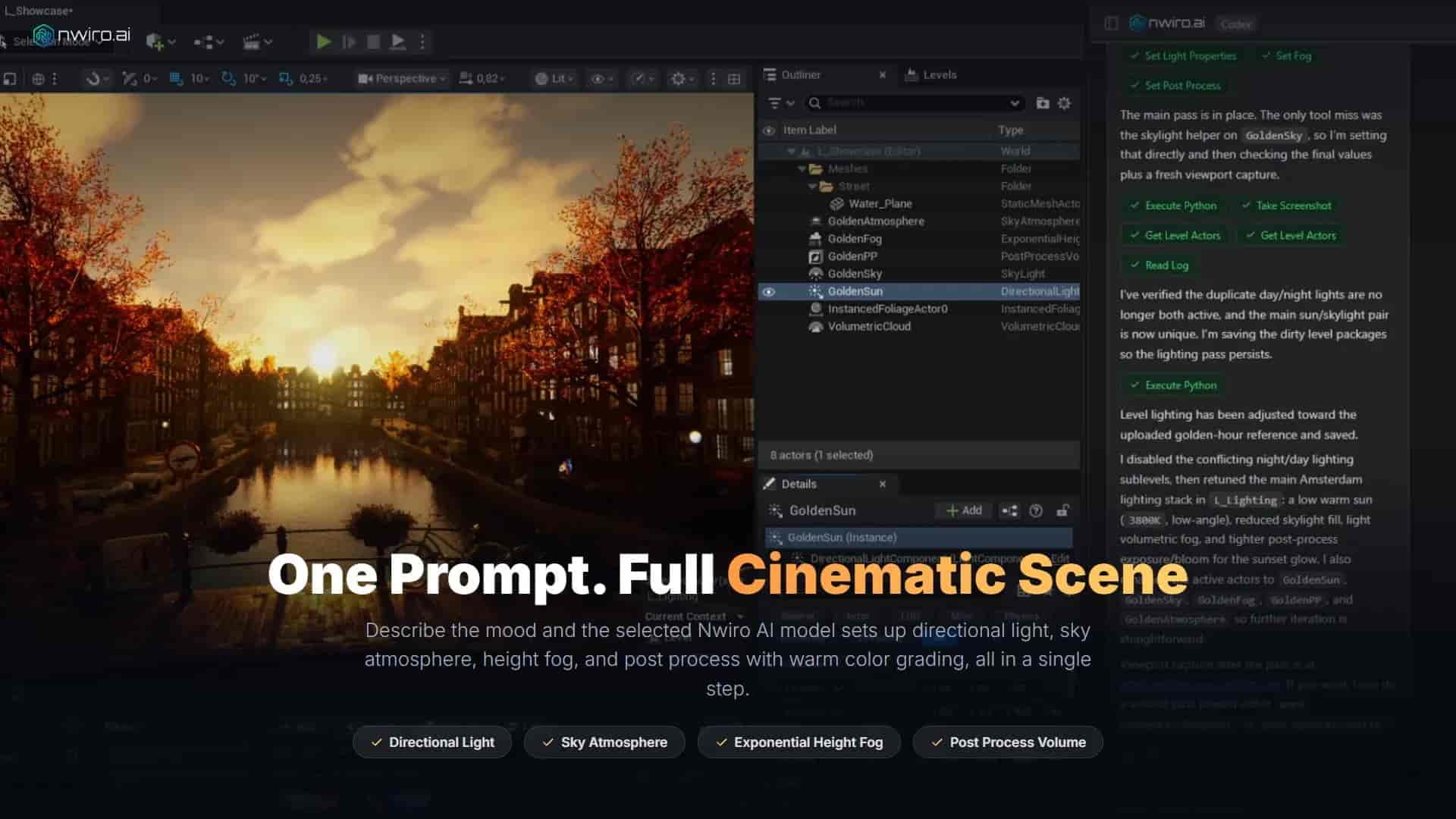The width and height of the screenshot is (1456, 819).
Task: Click the Stop simulation button in toolbar
Action: [x=373, y=42]
